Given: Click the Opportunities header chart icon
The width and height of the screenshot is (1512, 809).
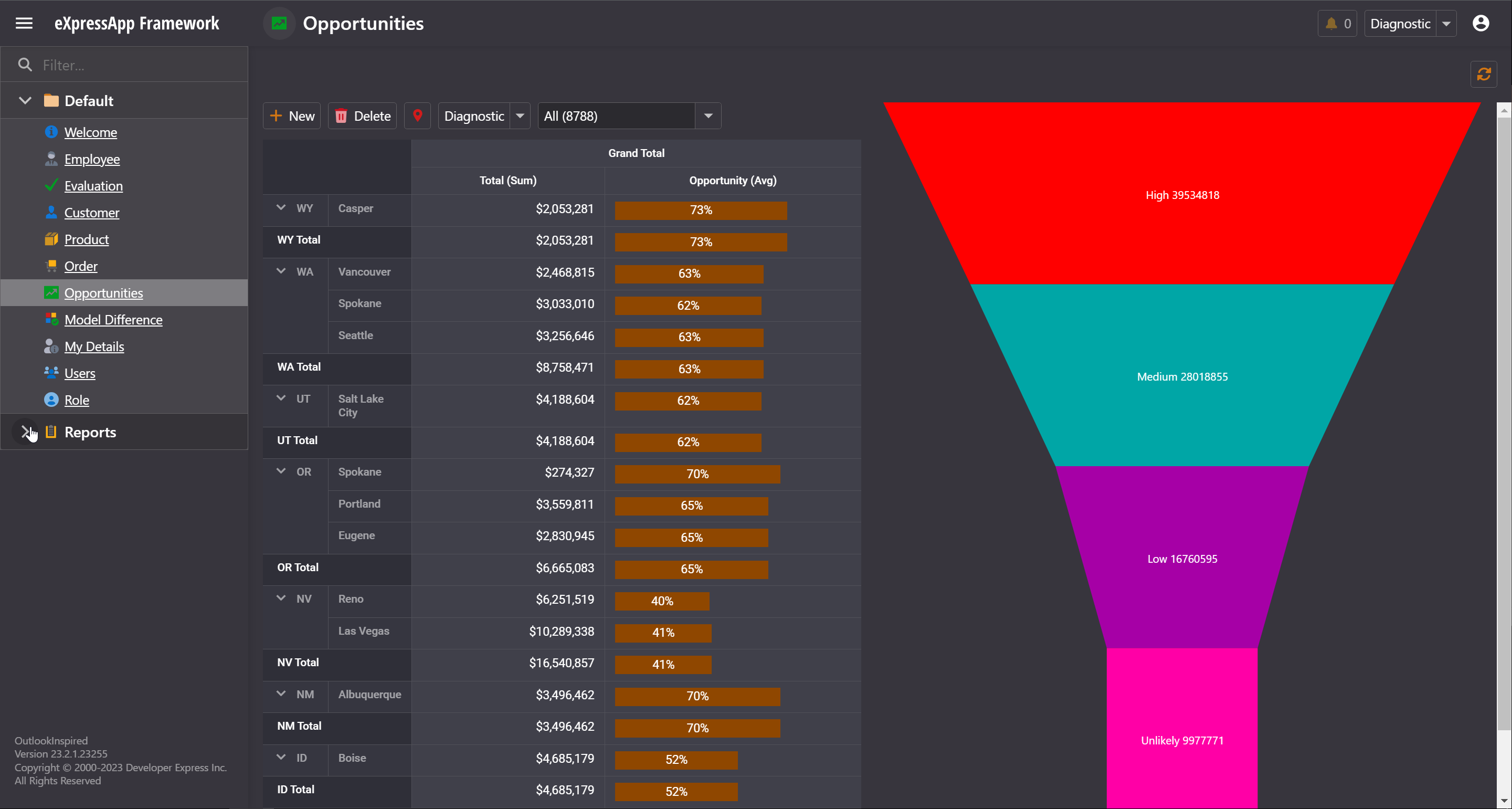Looking at the screenshot, I should [279, 24].
